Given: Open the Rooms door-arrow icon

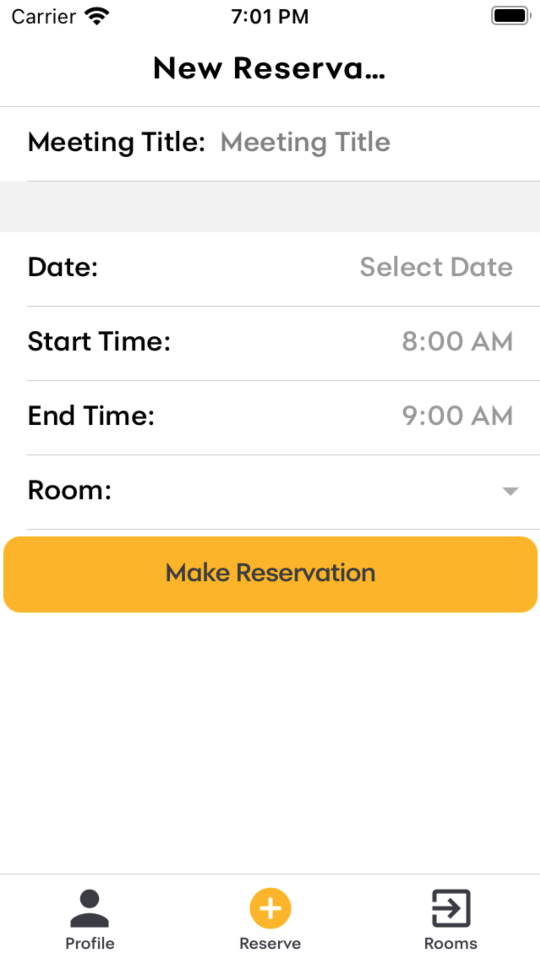Looking at the screenshot, I should tap(451, 908).
